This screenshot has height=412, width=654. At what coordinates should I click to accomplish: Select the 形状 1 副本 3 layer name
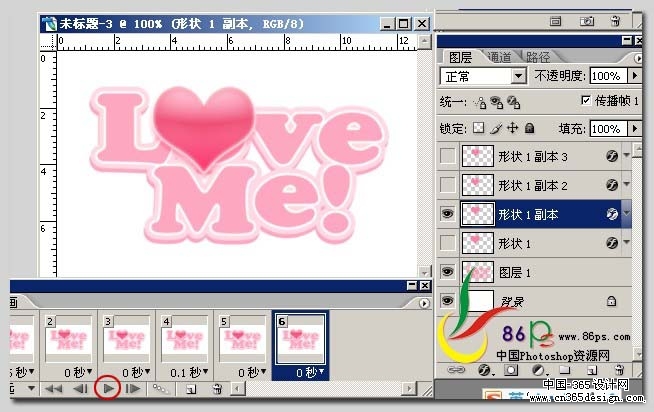[x=533, y=157]
